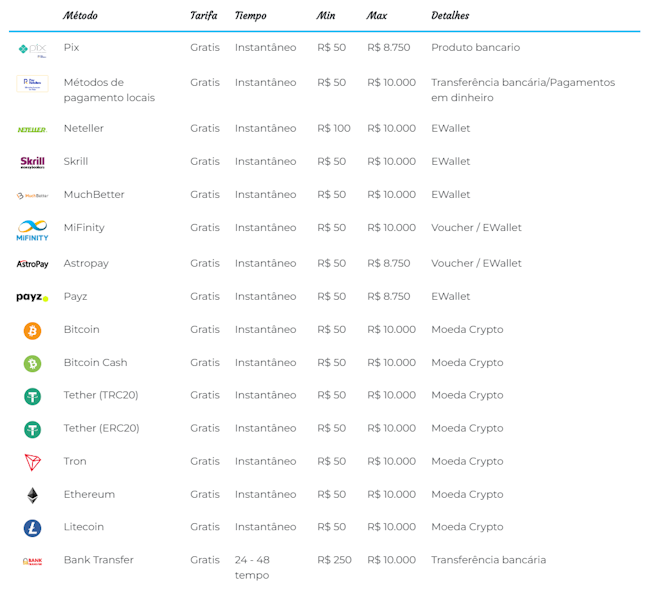Click the red Tron icon
The height and width of the screenshot is (592, 650).
point(32,462)
